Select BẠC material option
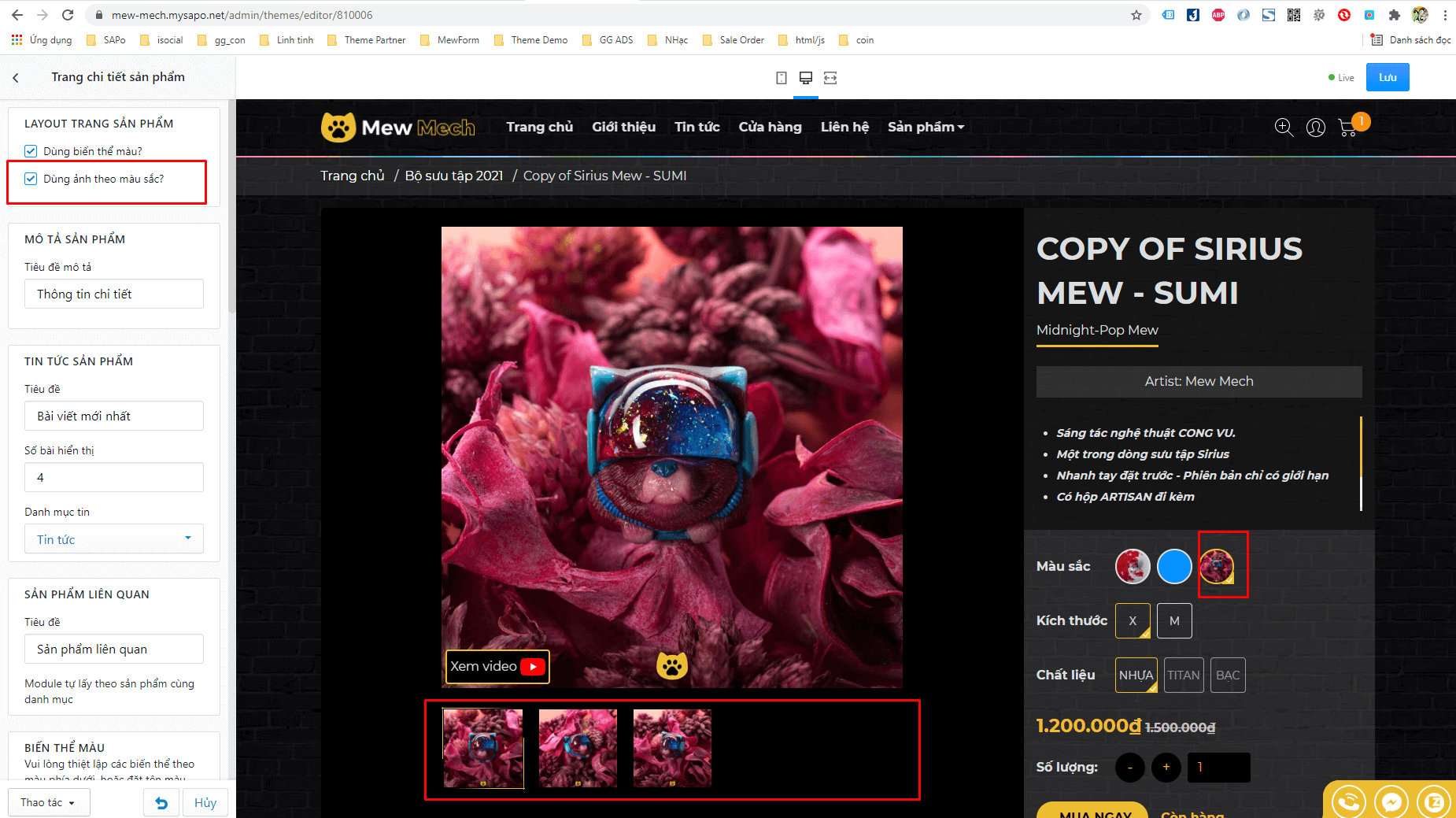The width and height of the screenshot is (1456, 818). coord(1228,675)
